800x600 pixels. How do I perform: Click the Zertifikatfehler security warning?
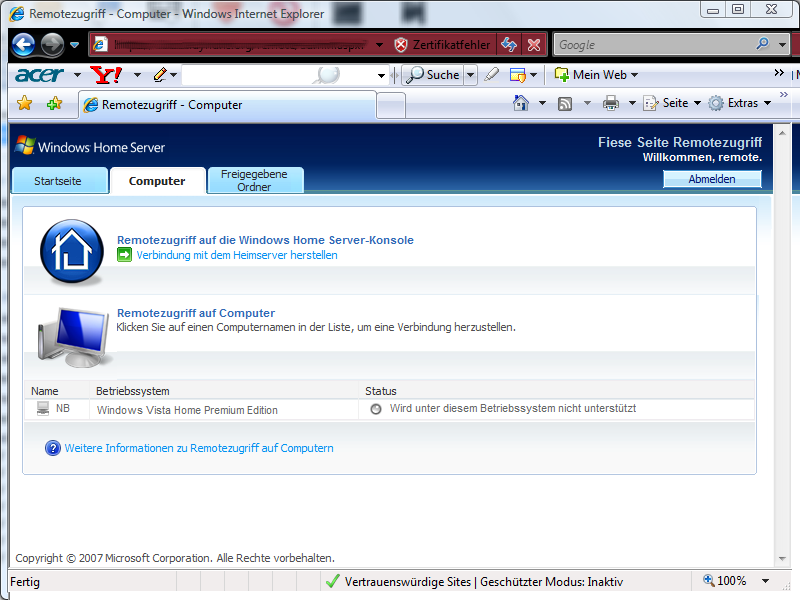[x=442, y=45]
